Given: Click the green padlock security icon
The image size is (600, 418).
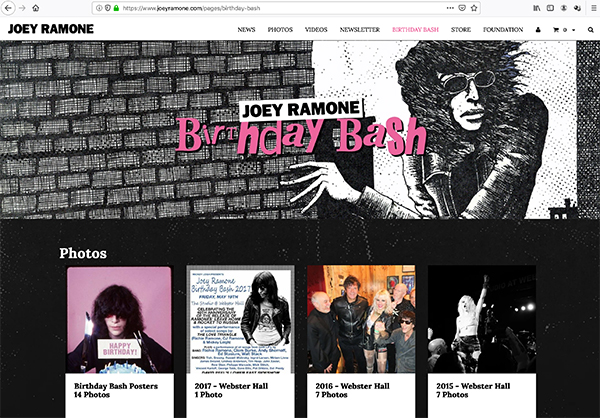Looking at the screenshot, I should (116, 8).
